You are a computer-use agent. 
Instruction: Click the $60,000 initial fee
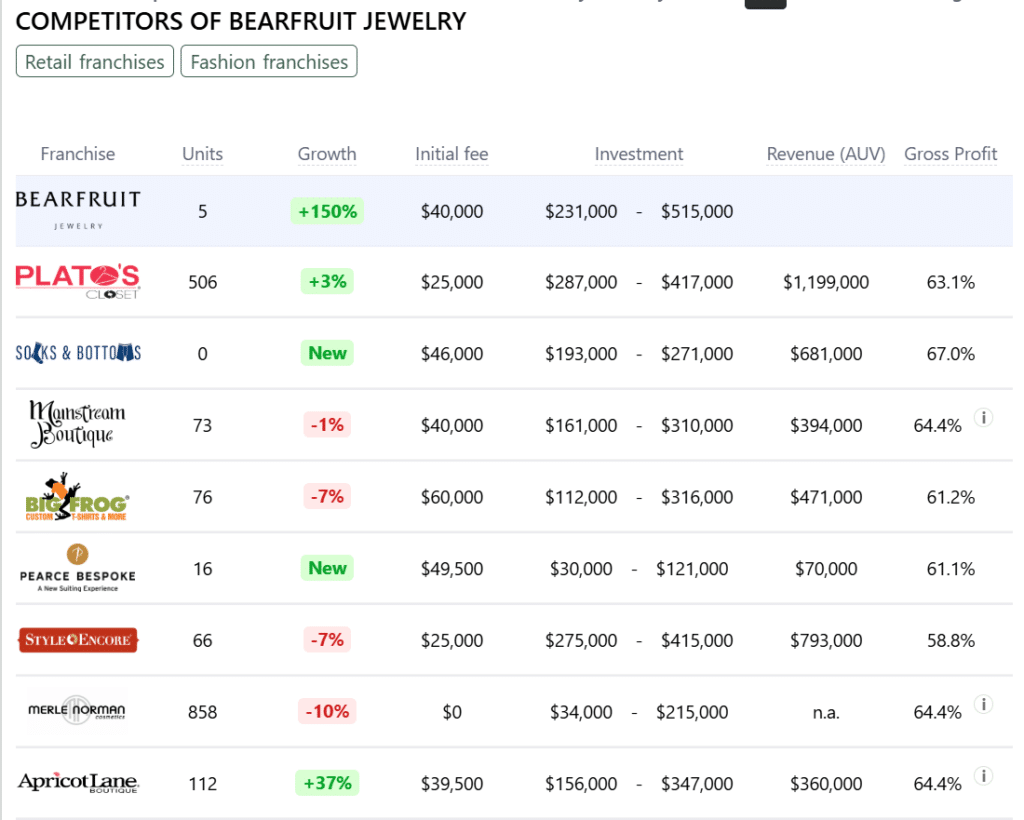click(452, 497)
